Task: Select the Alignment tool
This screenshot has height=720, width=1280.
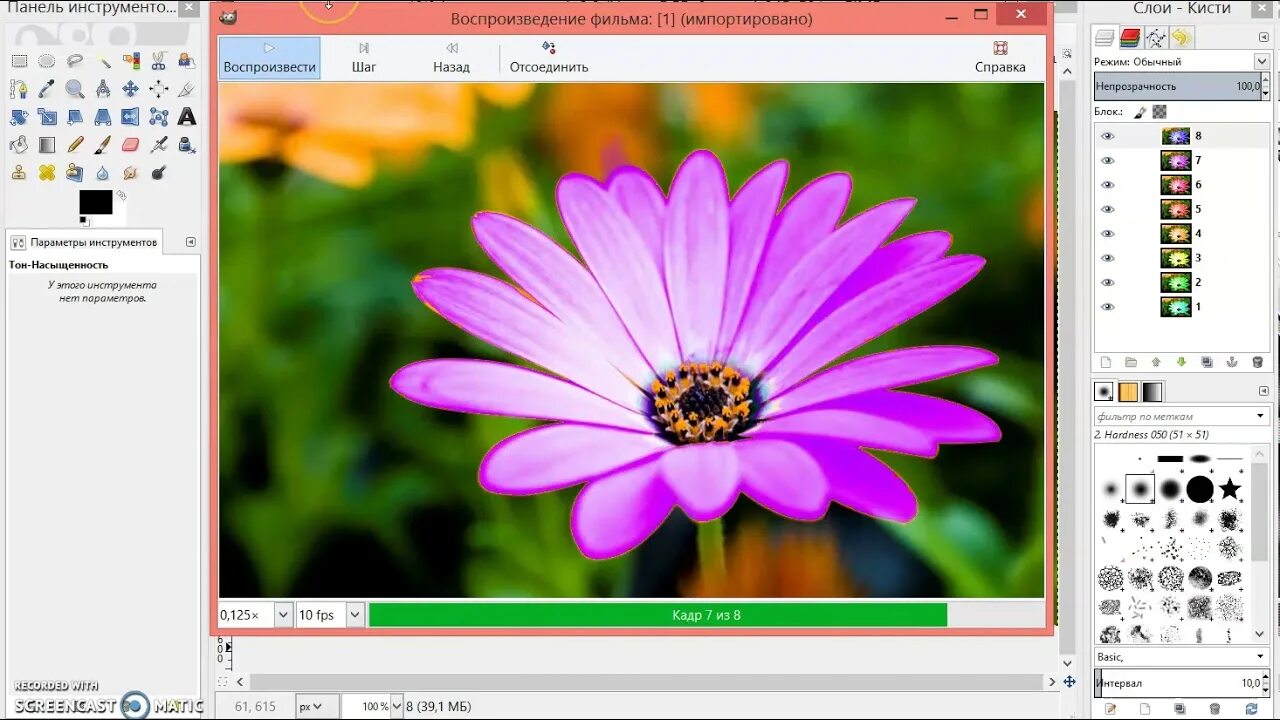Action: [x=158, y=89]
